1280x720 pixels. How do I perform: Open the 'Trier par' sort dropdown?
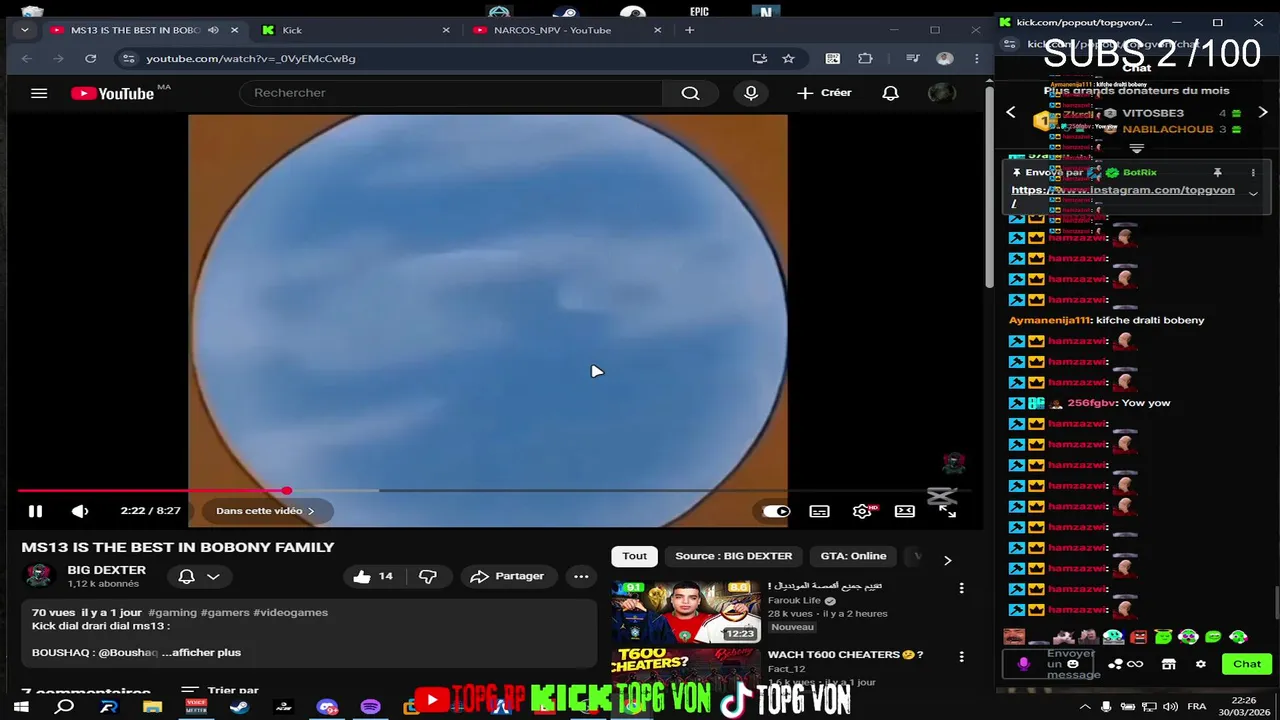tap(220, 690)
